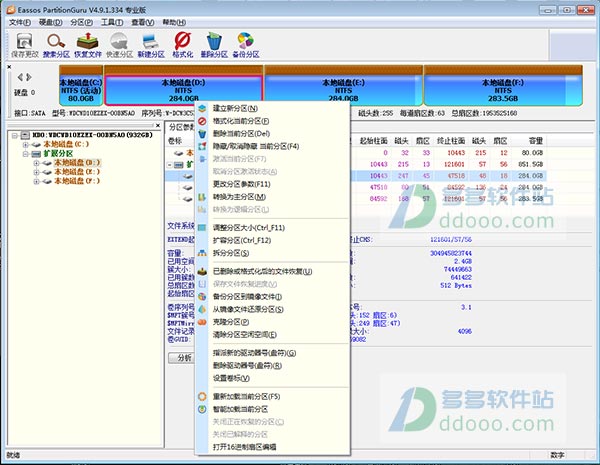
Task: Go to previous disk with left arrow
Action: [20, 77]
